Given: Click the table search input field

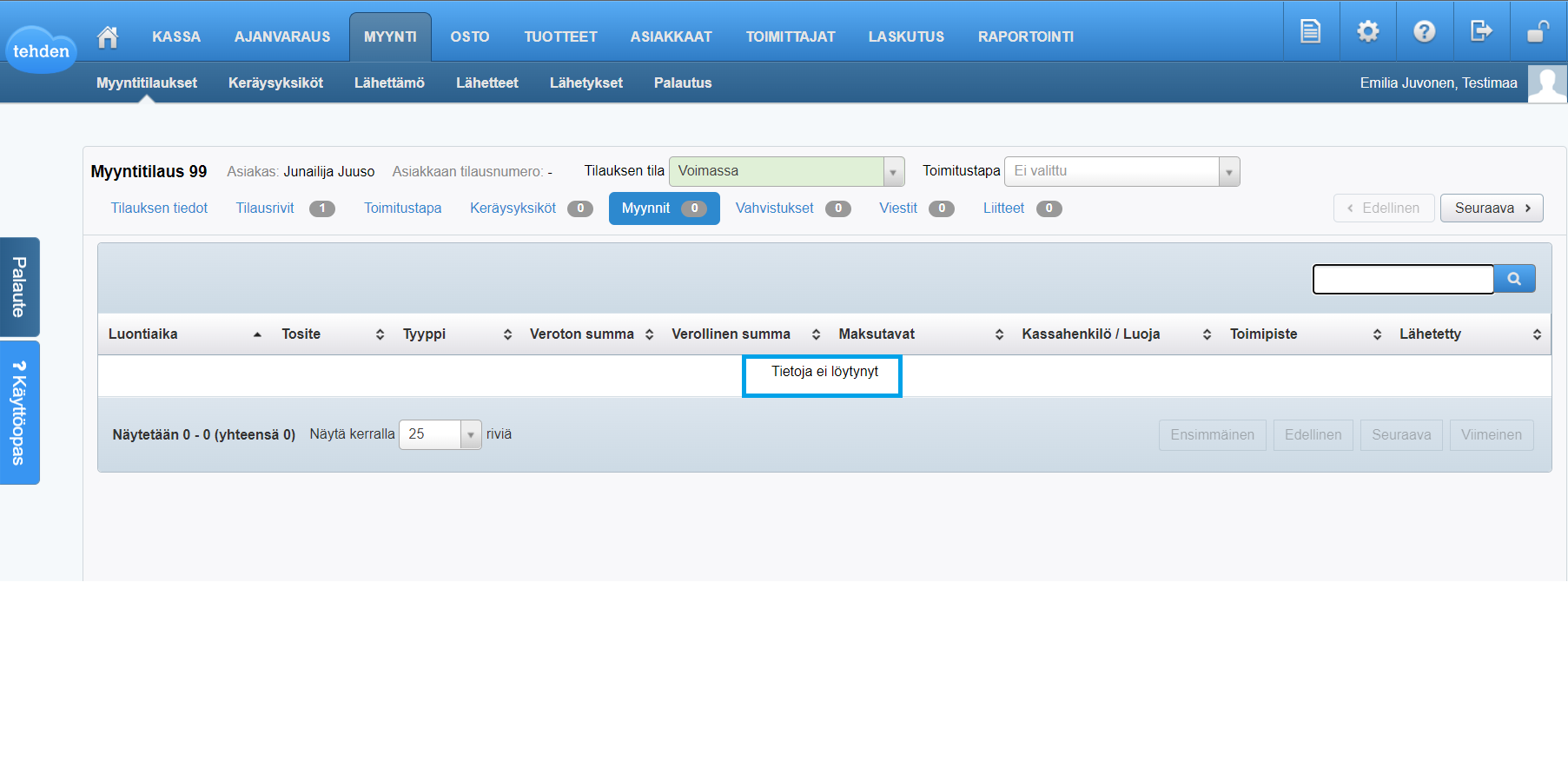Looking at the screenshot, I should pos(1402,280).
